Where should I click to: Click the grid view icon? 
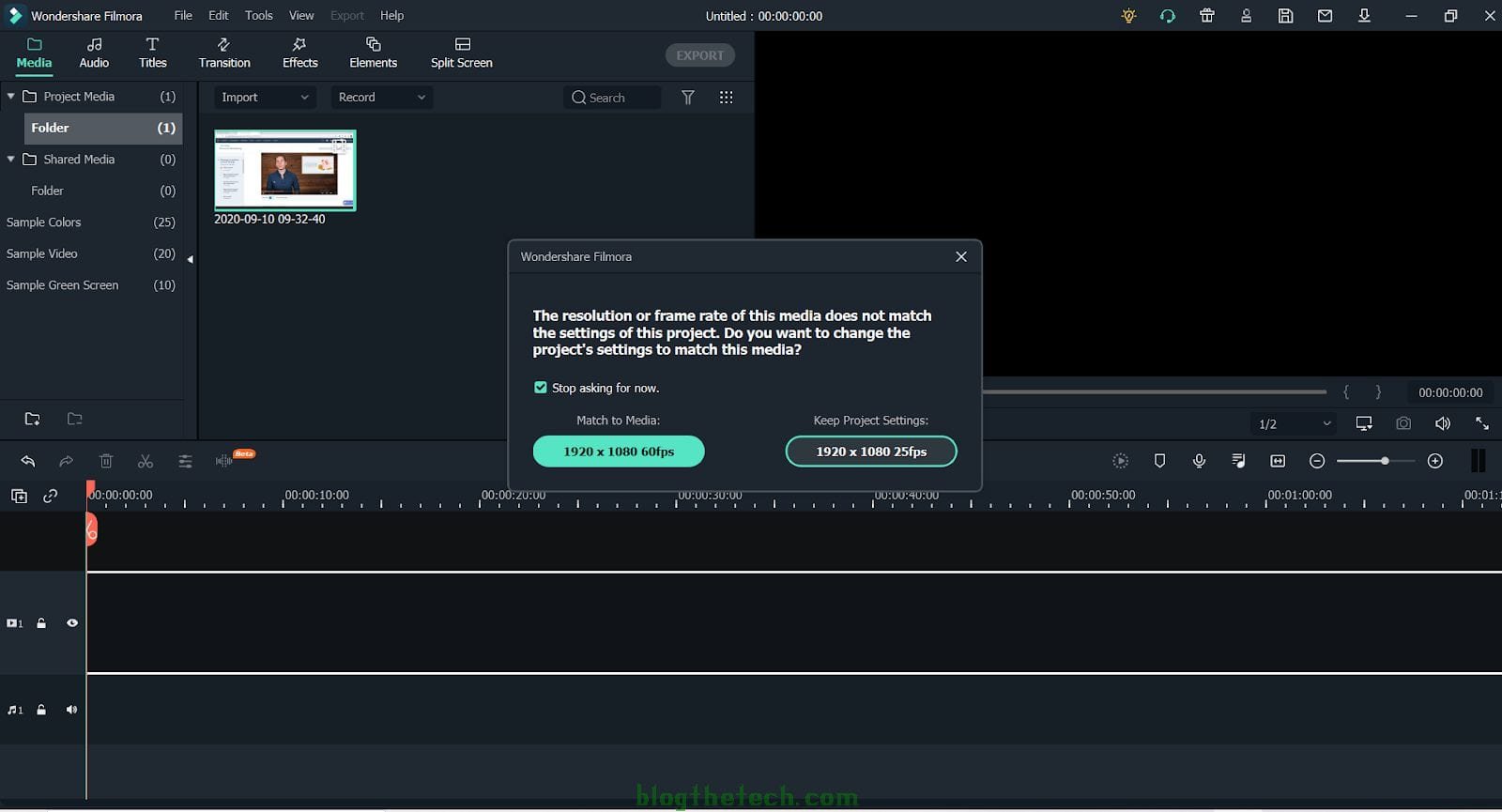point(726,98)
